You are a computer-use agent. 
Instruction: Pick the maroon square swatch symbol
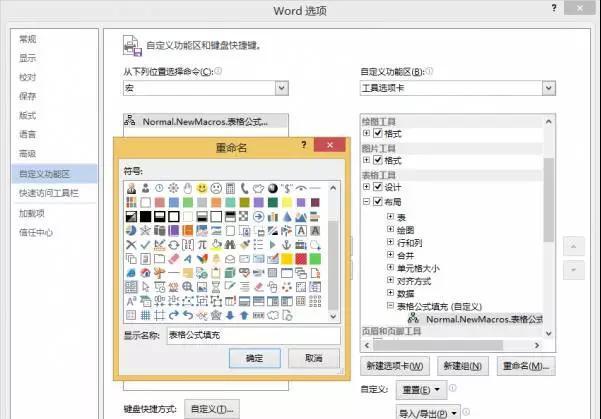point(315,202)
